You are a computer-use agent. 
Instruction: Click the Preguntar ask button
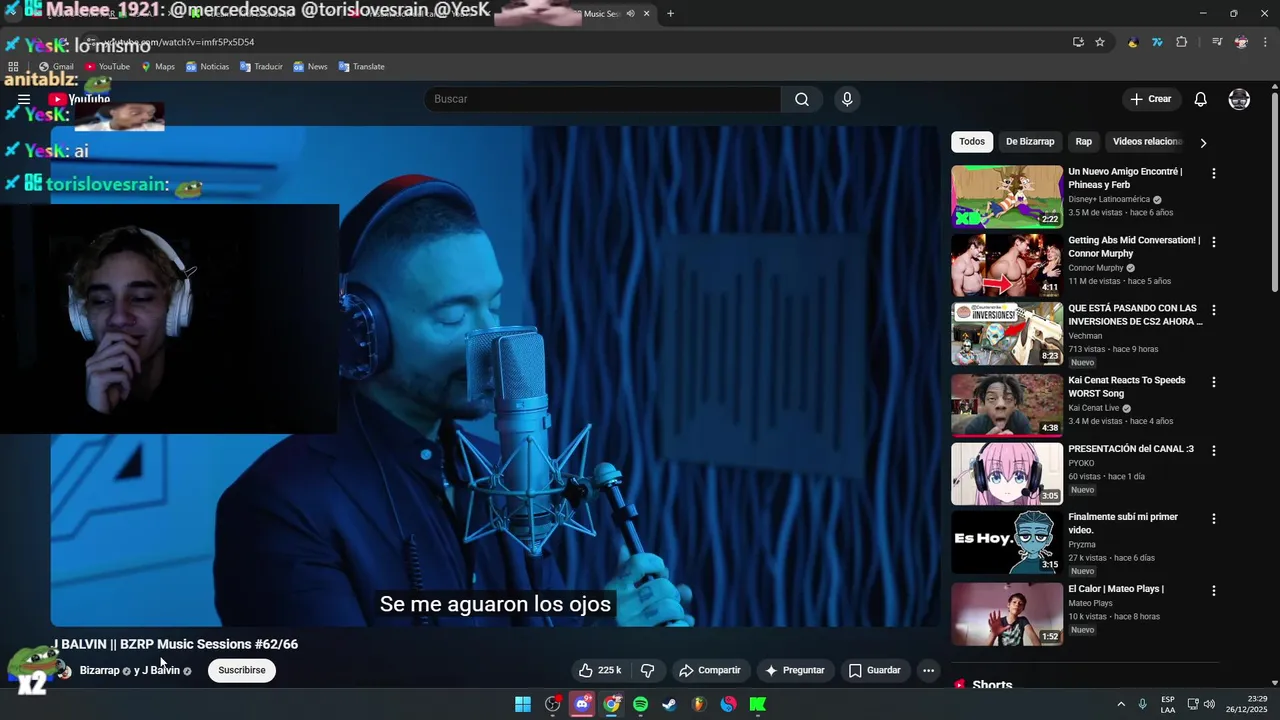795,670
